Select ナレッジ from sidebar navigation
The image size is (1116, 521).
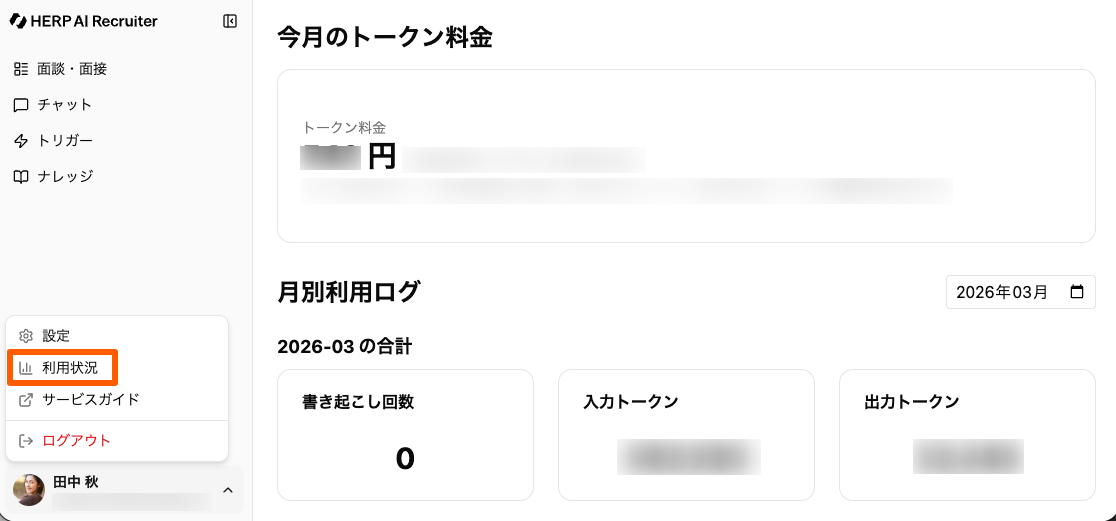click(65, 176)
